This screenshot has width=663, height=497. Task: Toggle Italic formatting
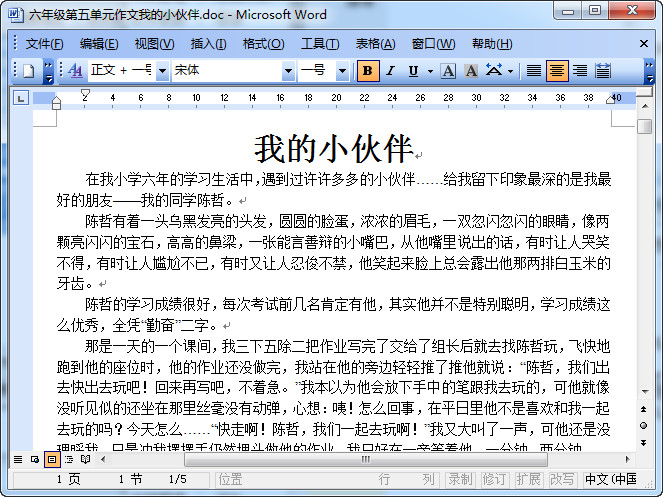coord(391,71)
